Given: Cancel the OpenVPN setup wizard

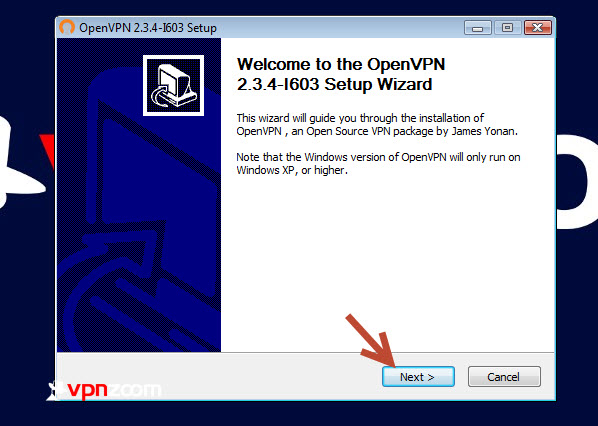Looking at the screenshot, I should click(504, 377).
